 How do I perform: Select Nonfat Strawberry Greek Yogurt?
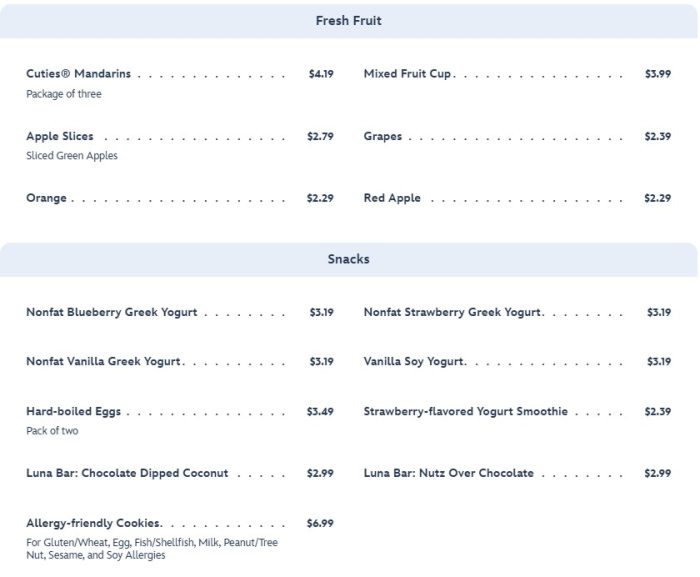coord(452,312)
